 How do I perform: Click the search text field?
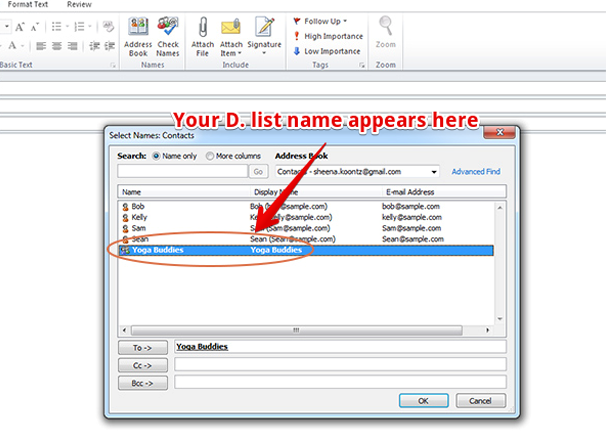[182, 172]
